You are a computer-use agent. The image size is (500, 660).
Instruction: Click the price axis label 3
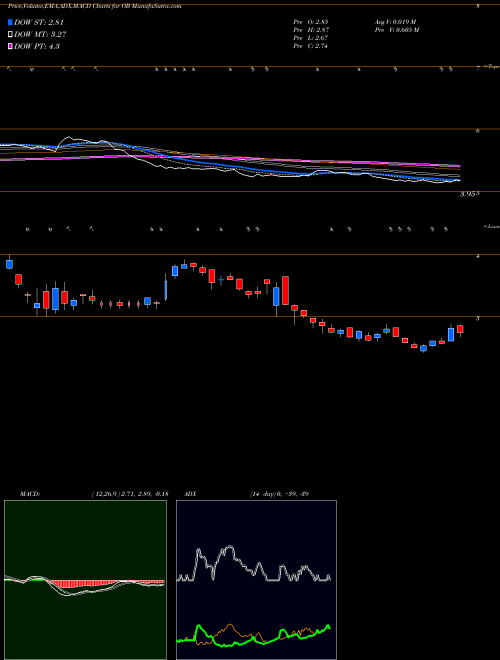(478, 318)
